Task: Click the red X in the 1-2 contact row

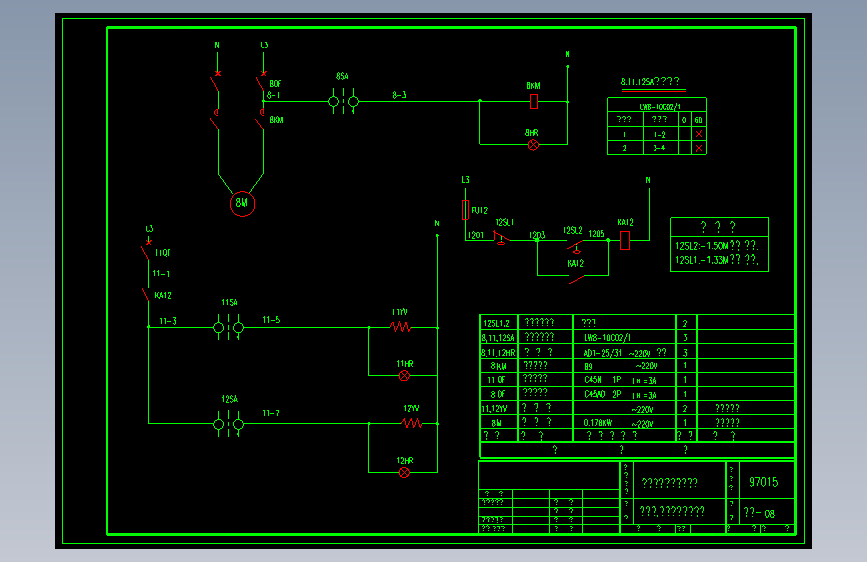Action: click(x=699, y=134)
